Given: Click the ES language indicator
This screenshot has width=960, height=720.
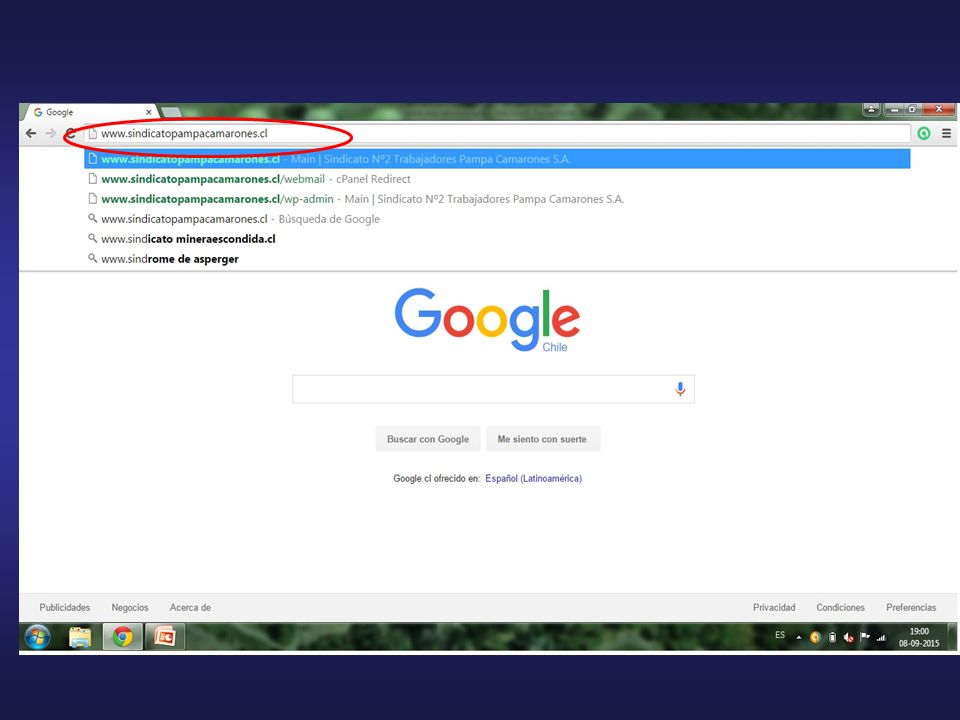Looking at the screenshot, I should click(779, 635).
